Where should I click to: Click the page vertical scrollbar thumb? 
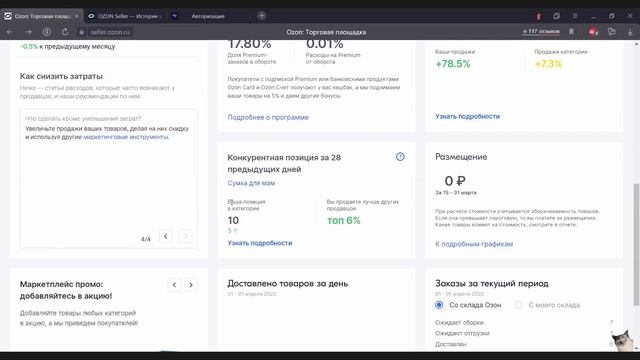point(636,244)
